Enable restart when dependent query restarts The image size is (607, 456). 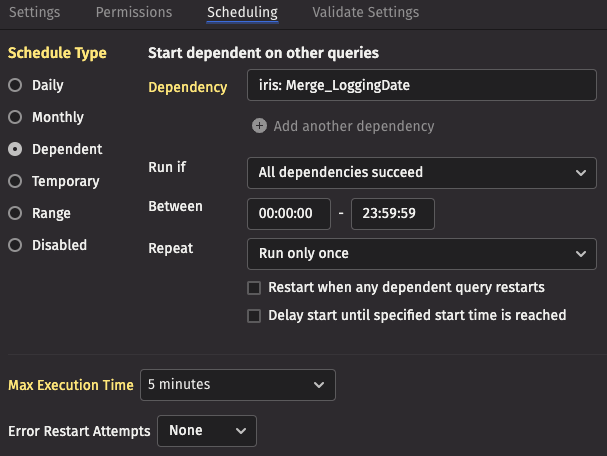255,288
